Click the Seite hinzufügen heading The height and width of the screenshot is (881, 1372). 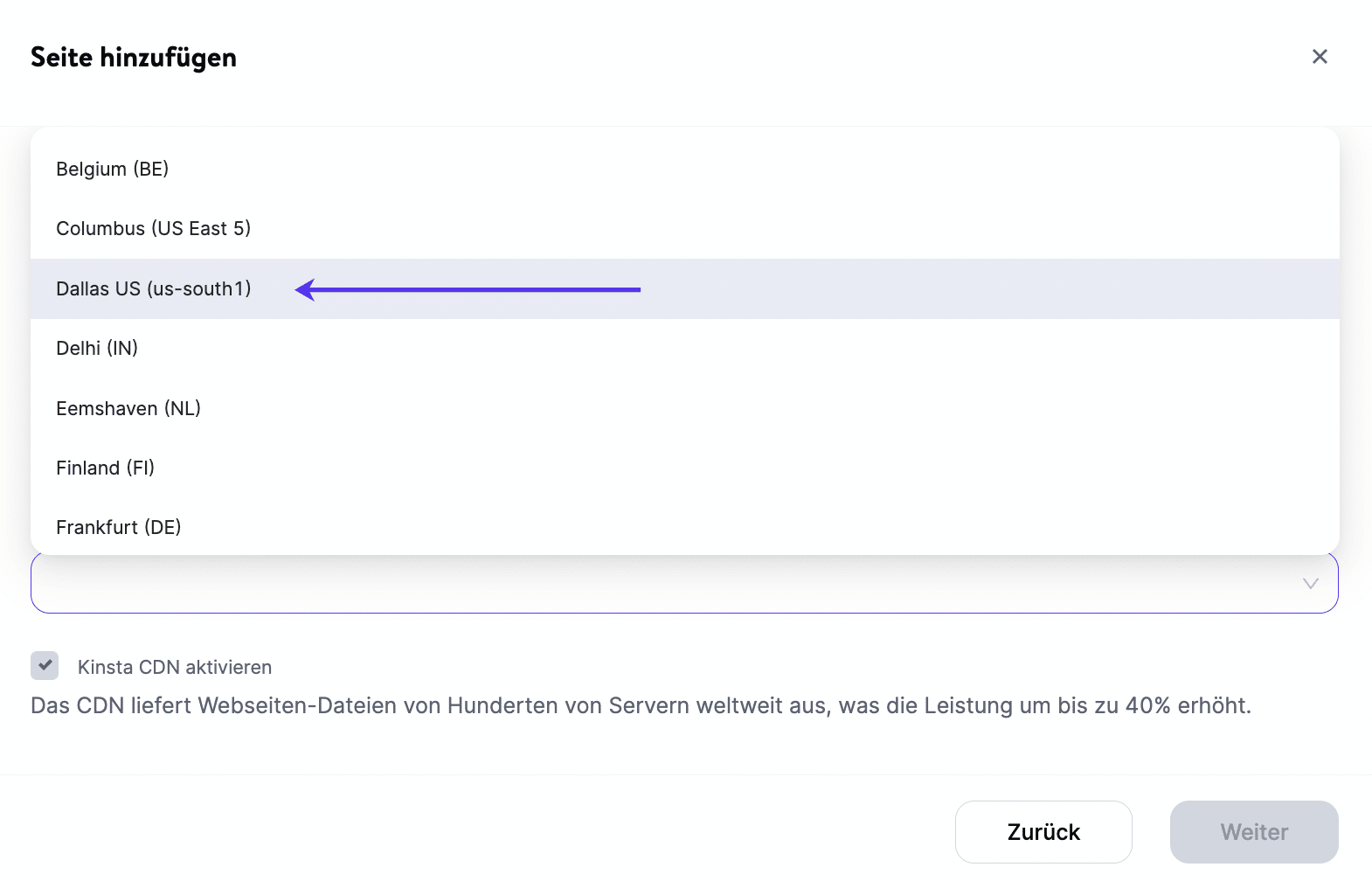[134, 58]
